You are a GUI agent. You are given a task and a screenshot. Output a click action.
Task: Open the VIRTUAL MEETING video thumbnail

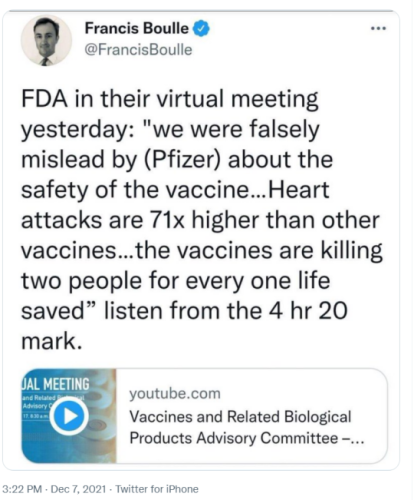(x=69, y=416)
